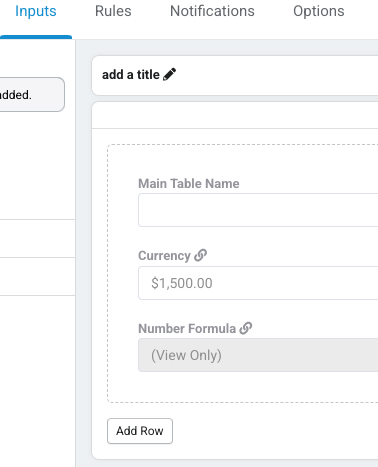Focus the Main Table Name input field
The height and width of the screenshot is (467, 378).
pos(258,210)
